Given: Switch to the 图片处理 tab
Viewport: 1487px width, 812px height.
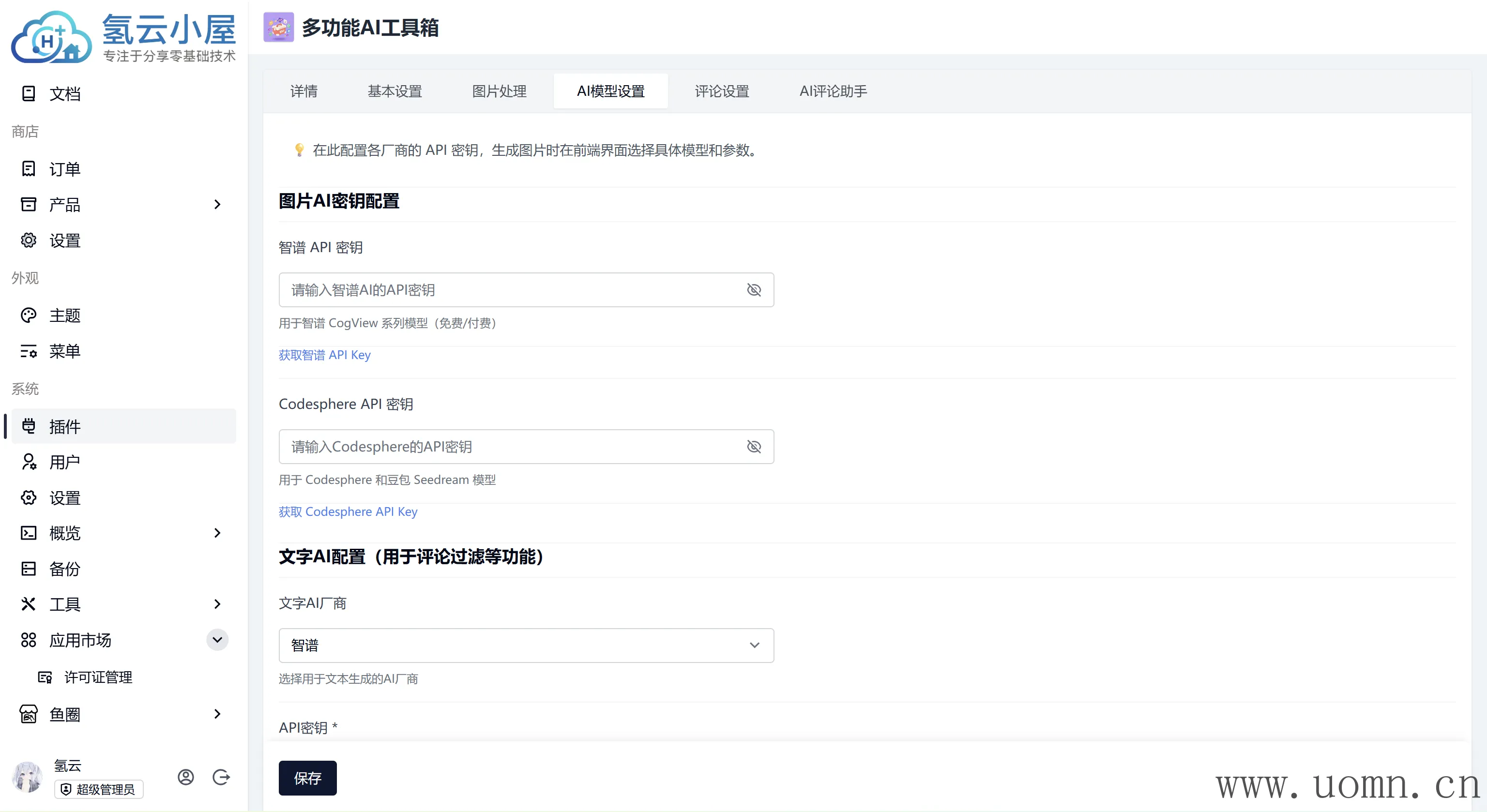Looking at the screenshot, I should (x=499, y=91).
